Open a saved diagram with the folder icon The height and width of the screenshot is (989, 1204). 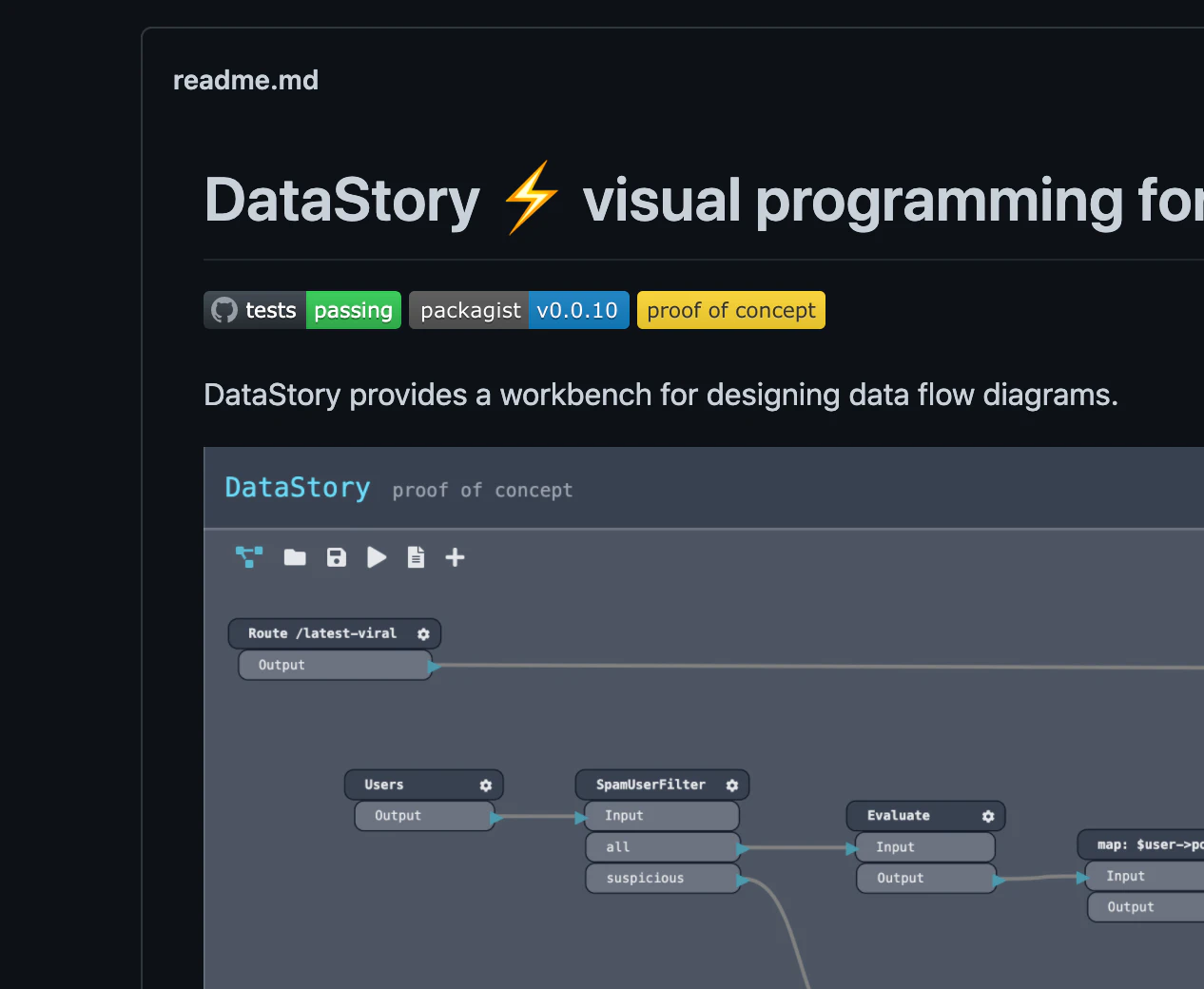[295, 557]
